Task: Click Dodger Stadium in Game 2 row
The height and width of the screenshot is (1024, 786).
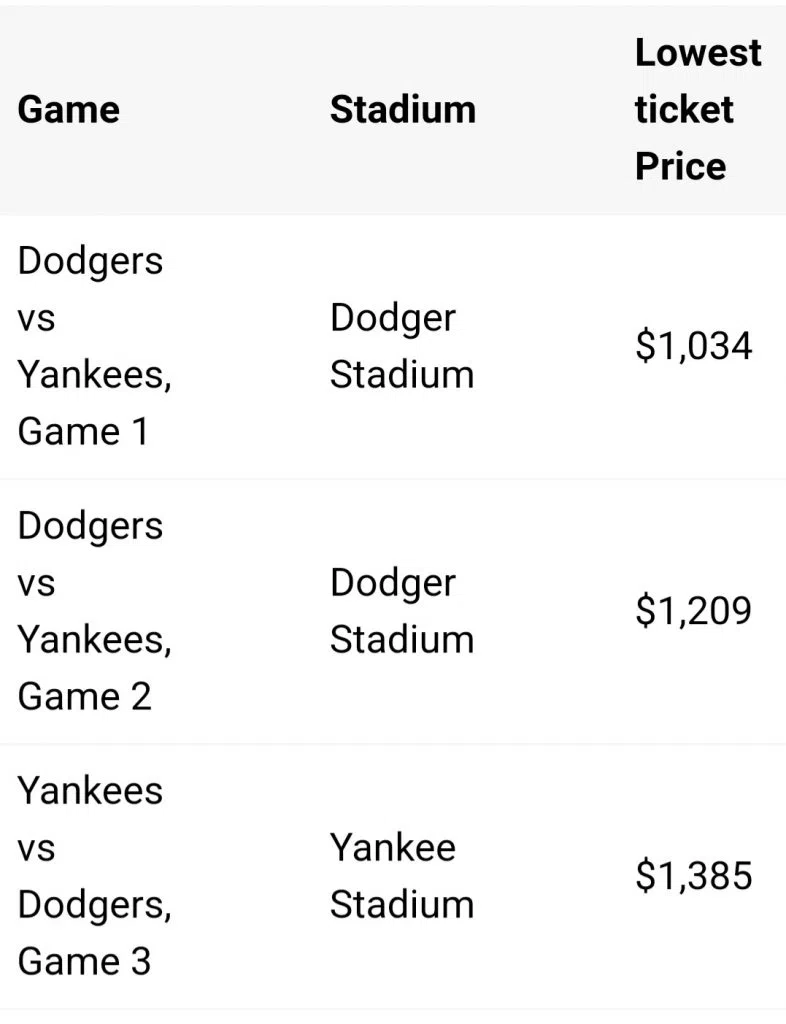Action: (401, 611)
